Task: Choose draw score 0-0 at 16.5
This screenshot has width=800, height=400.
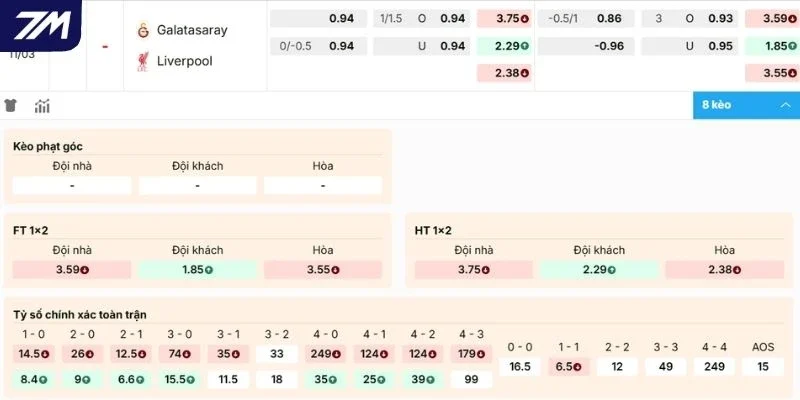Action: tap(520, 367)
